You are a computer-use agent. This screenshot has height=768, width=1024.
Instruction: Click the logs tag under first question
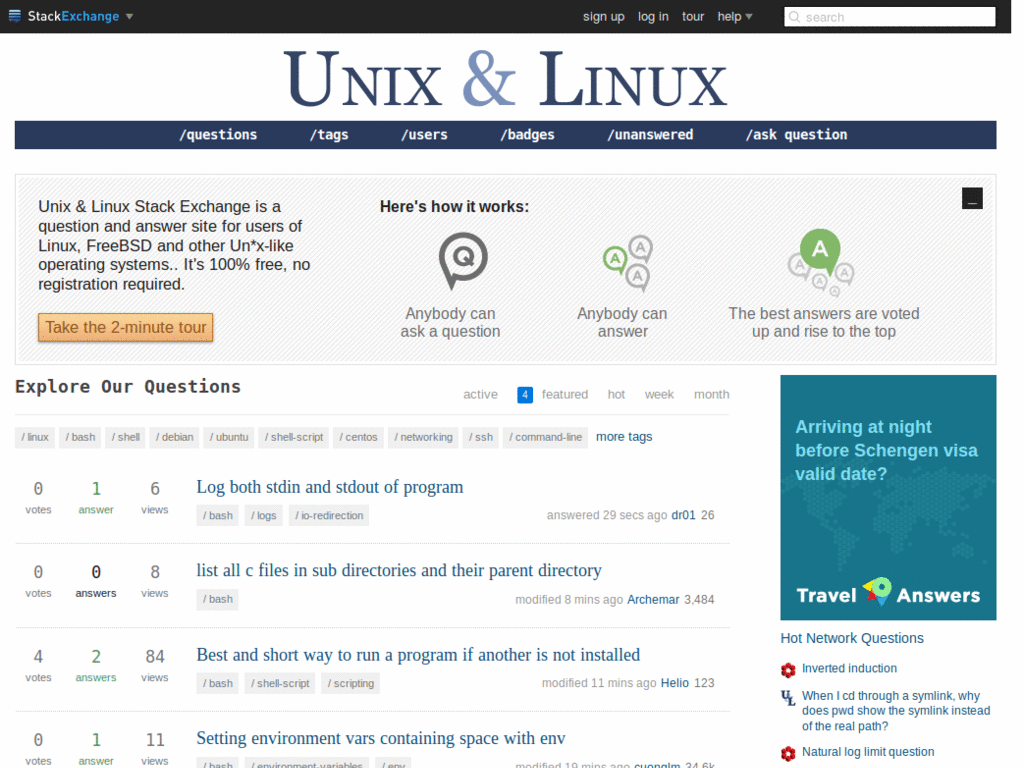264,515
